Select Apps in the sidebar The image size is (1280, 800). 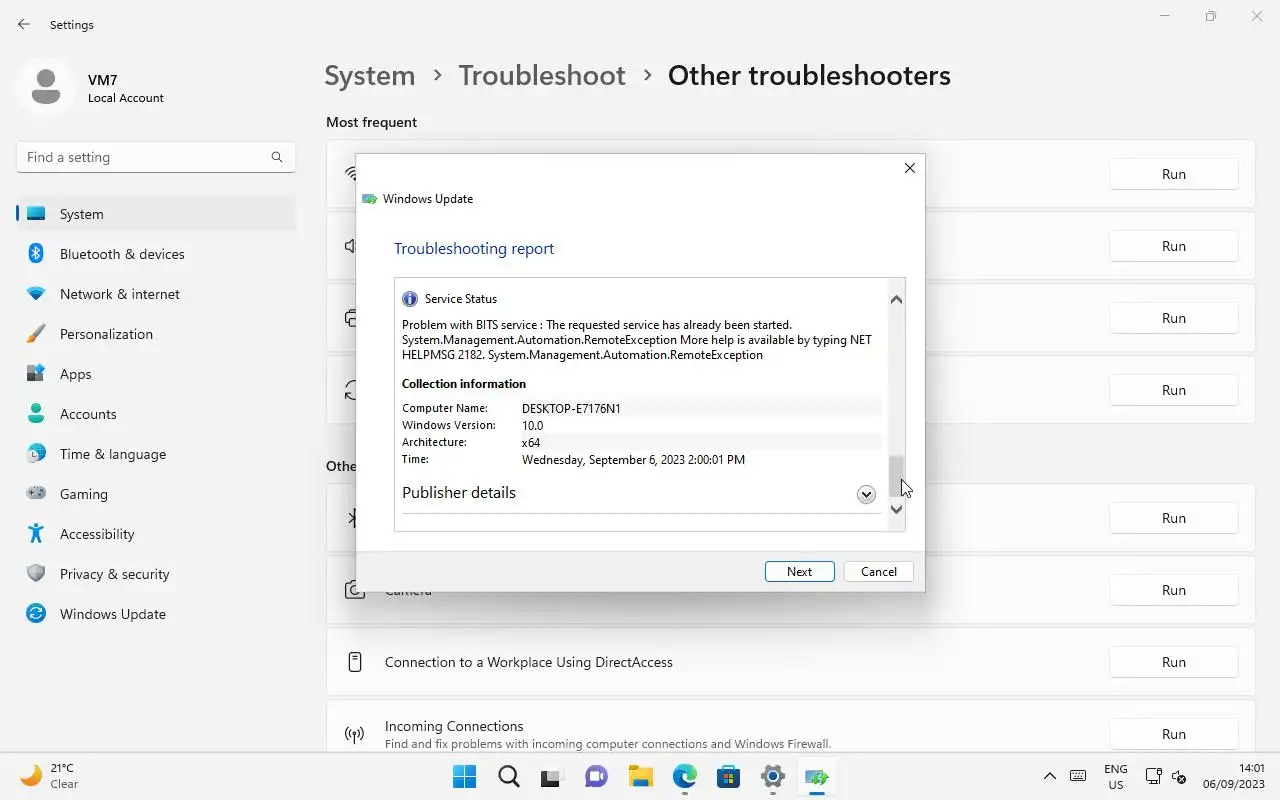pyautogui.click(x=156, y=374)
